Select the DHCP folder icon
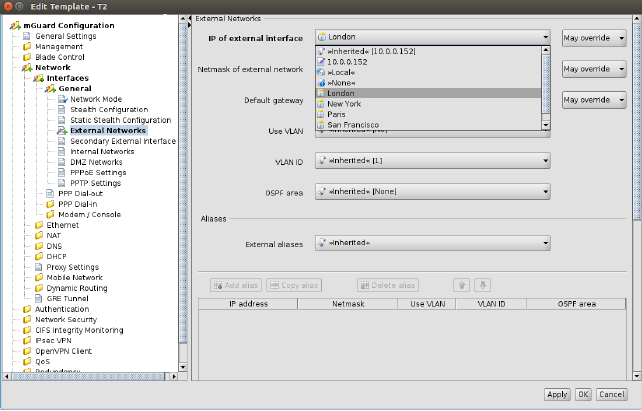Image resolution: width=642 pixels, height=411 pixels. [x=39, y=256]
